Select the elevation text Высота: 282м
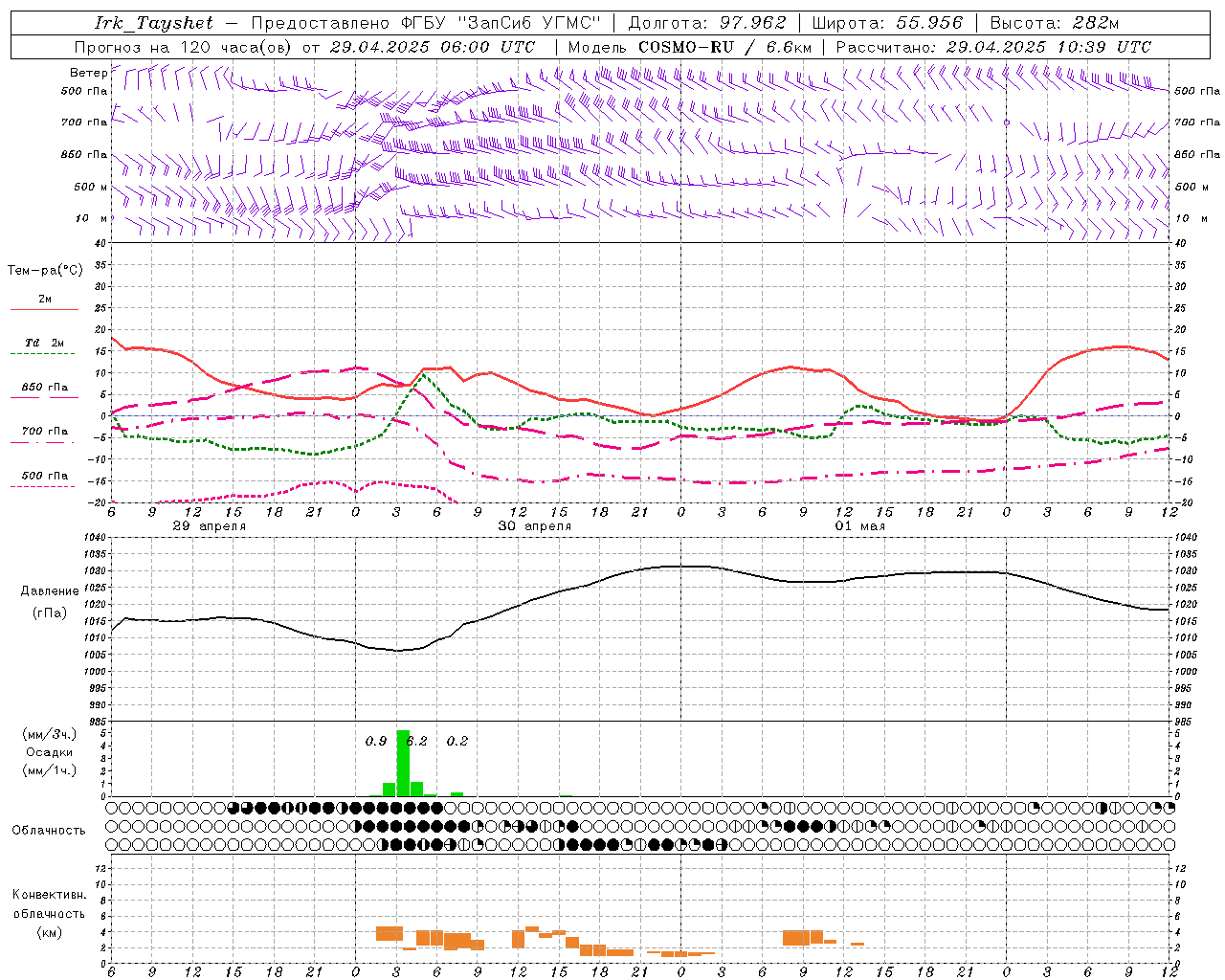This screenshot has width=1225, height=980. (x=1055, y=23)
